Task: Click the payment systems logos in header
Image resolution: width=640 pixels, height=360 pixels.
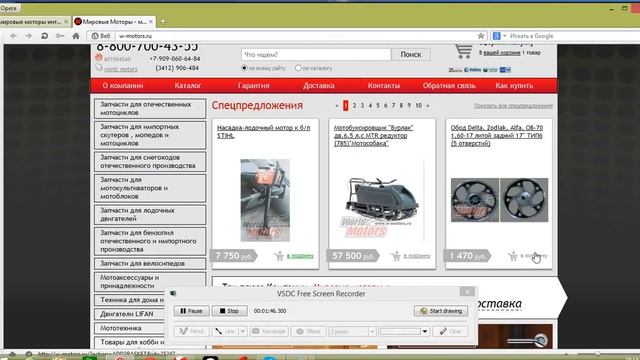Action: click(x=480, y=70)
